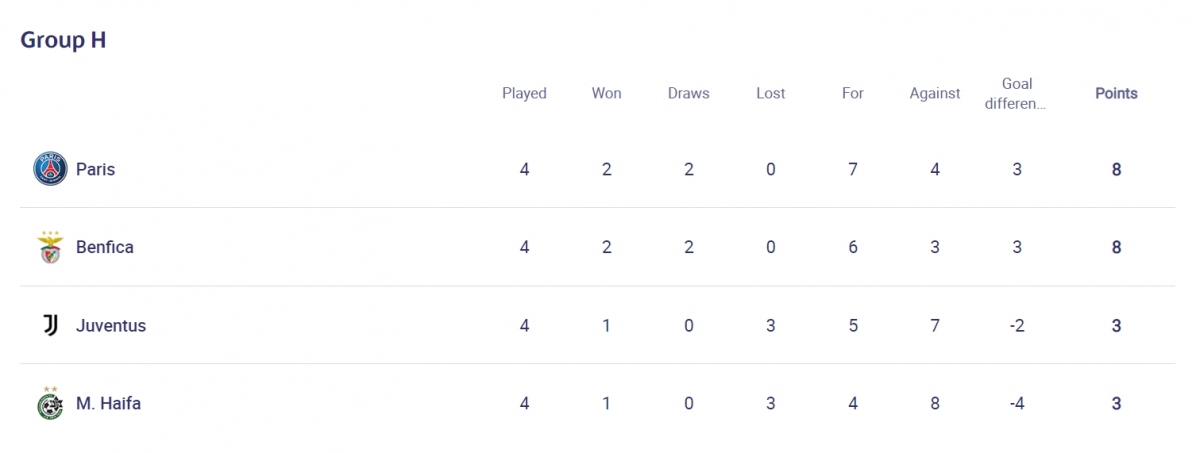This screenshot has width=1200, height=453.
Task: Click the Juventus club logo
Action: (x=50, y=325)
